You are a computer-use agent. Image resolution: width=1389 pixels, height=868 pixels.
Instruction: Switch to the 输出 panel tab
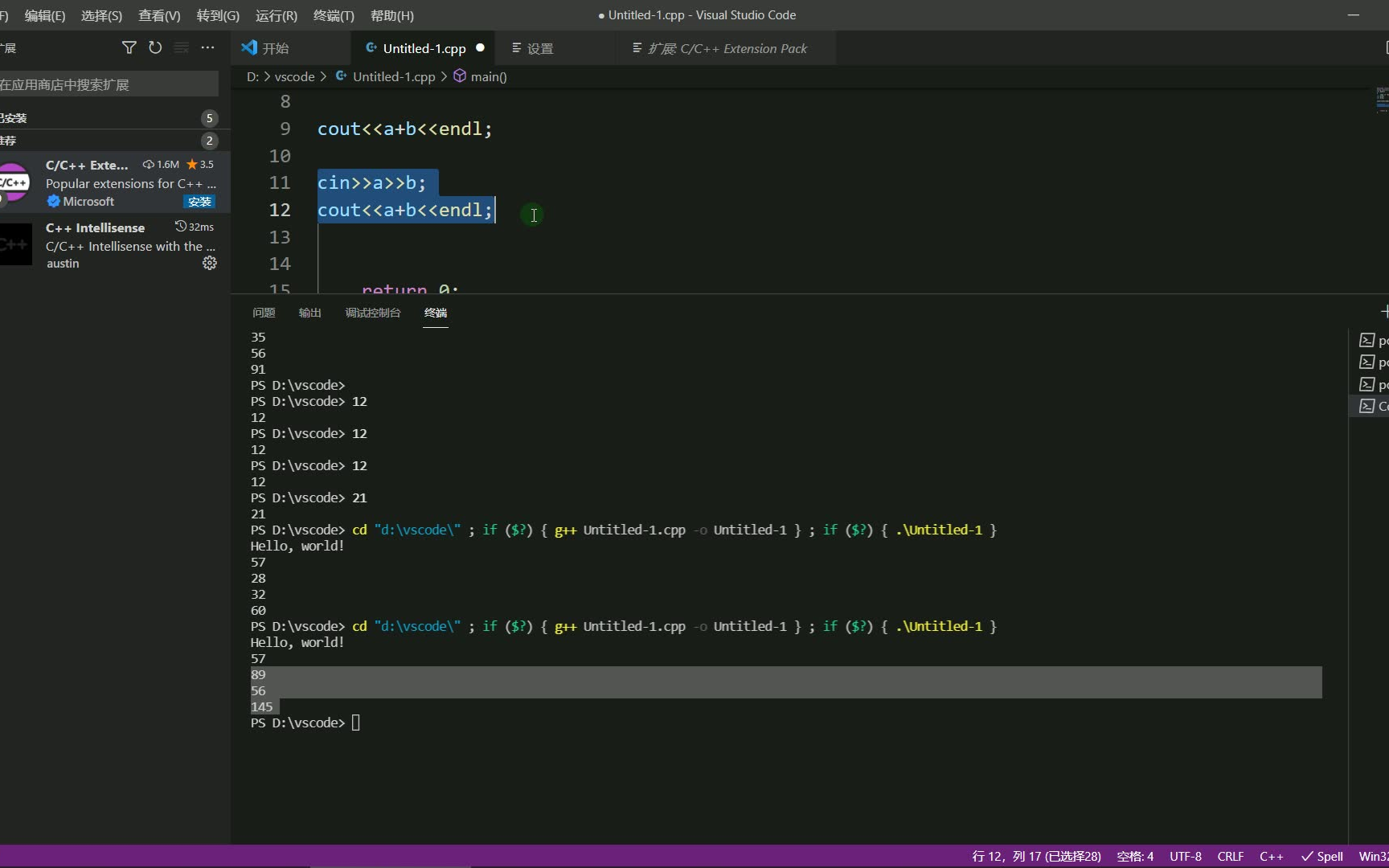[309, 313]
